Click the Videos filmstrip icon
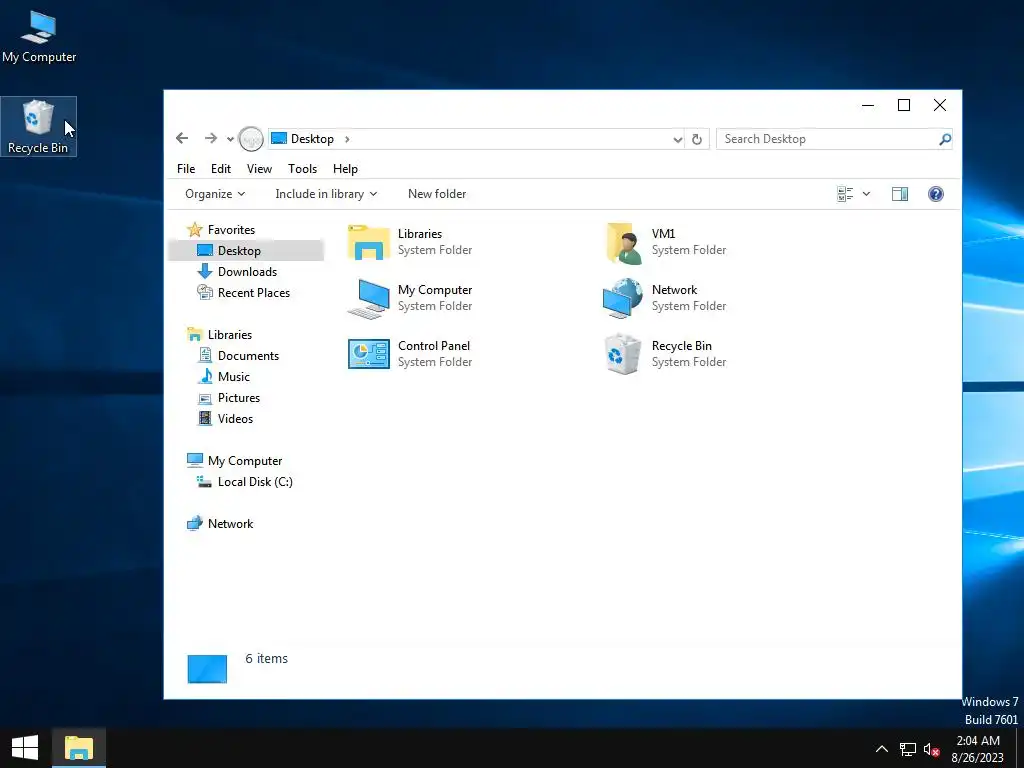1024x768 pixels. click(205, 419)
